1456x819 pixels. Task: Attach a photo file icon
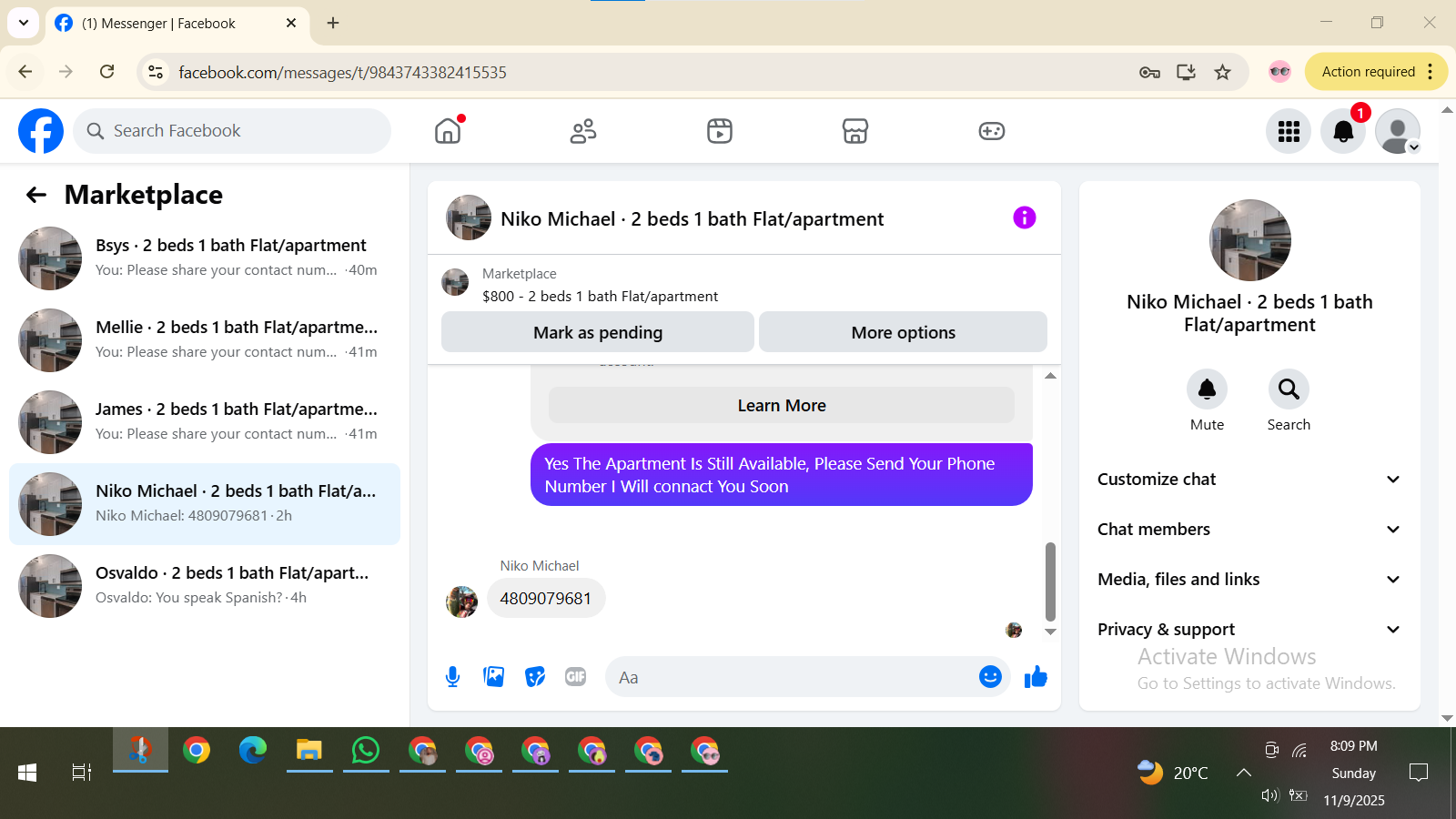[x=494, y=677]
